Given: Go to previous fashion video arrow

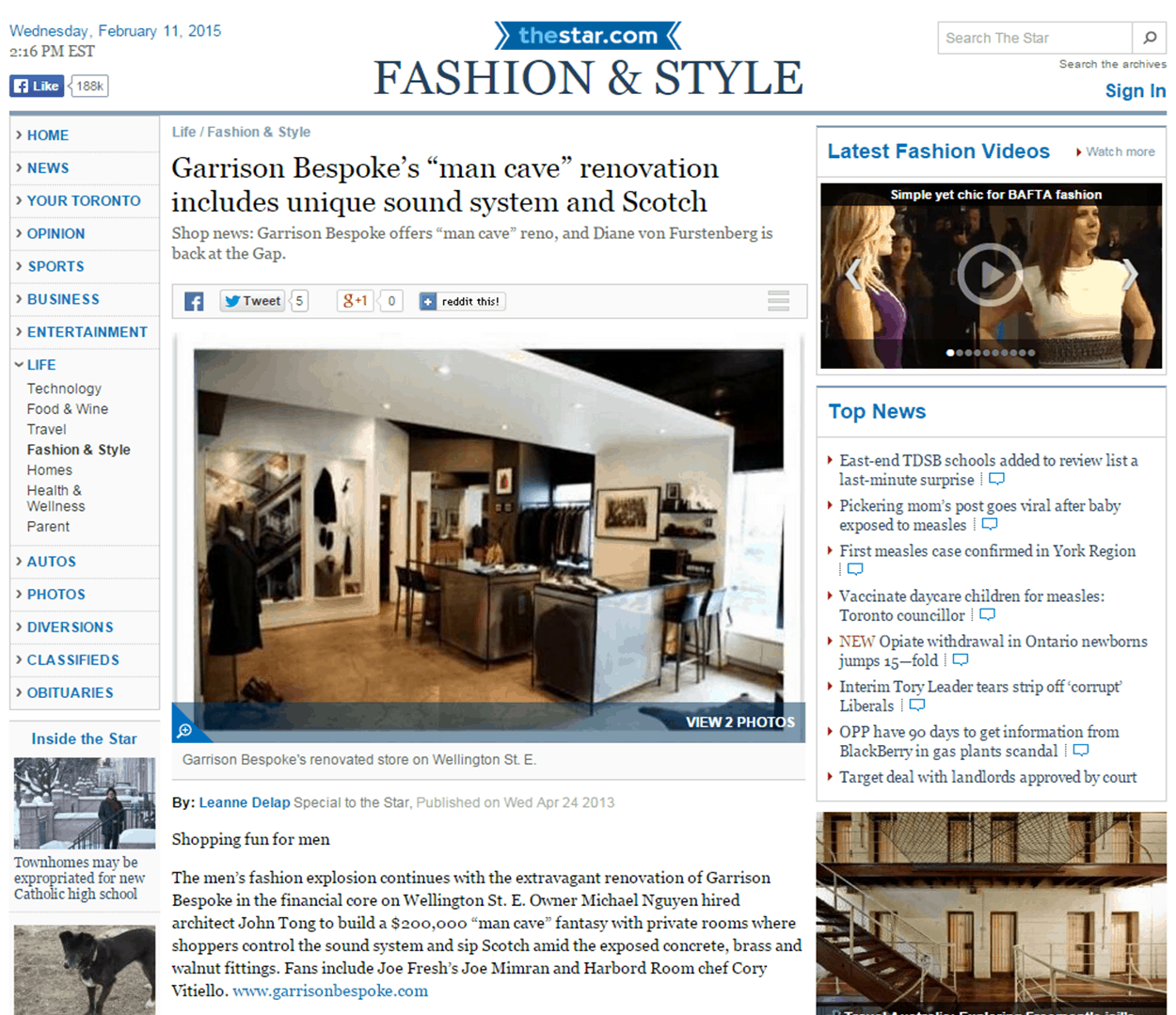Looking at the screenshot, I should tap(852, 274).
